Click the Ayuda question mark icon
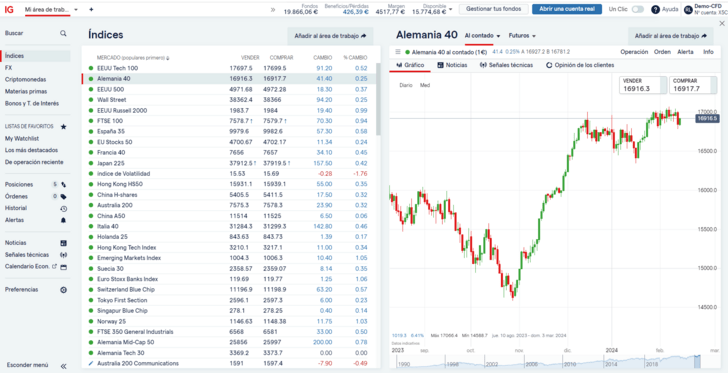This screenshot has height=373, width=728. (655, 9)
